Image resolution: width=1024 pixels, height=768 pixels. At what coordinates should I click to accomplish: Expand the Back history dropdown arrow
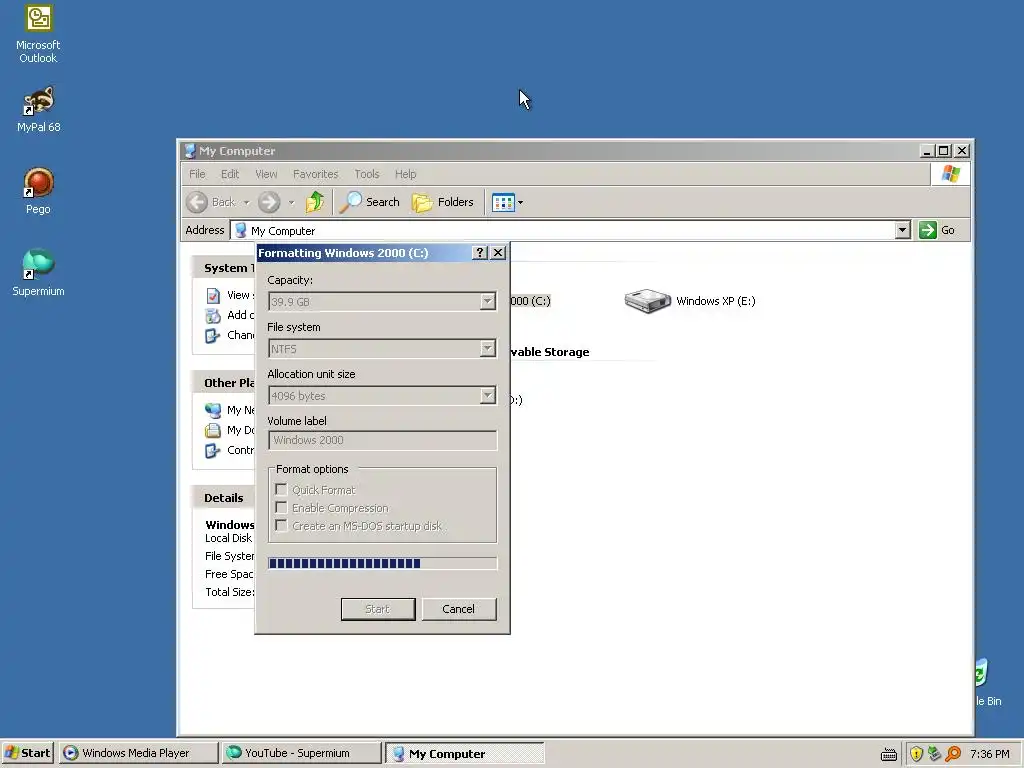pos(246,202)
